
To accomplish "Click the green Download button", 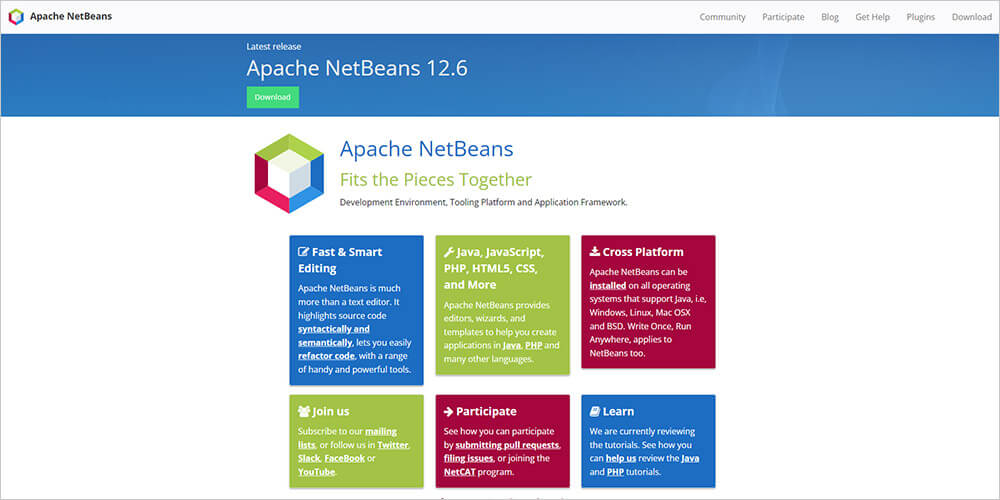I will coord(272,98).
